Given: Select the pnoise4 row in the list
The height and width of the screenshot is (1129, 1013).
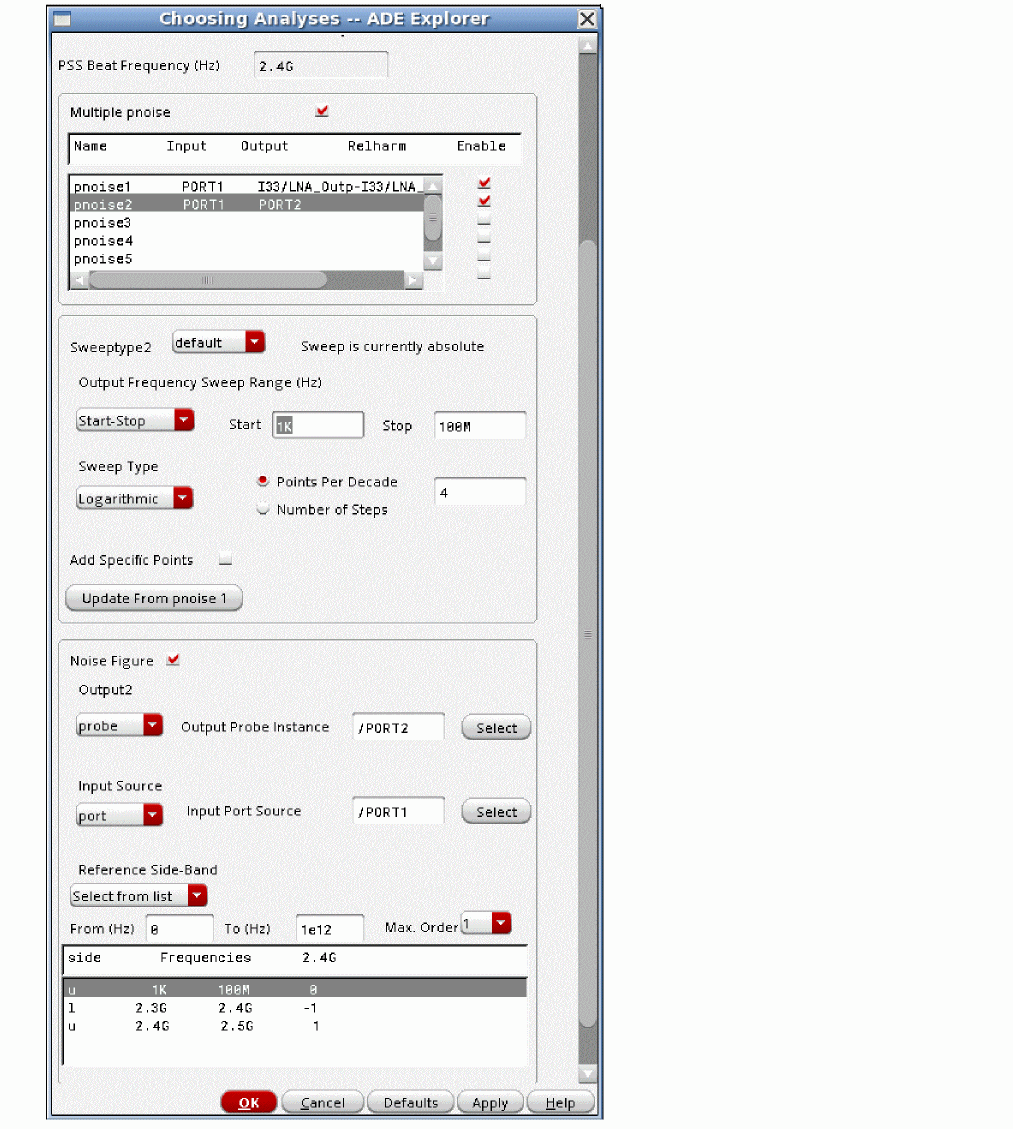Looking at the screenshot, I should pos(247,240).
